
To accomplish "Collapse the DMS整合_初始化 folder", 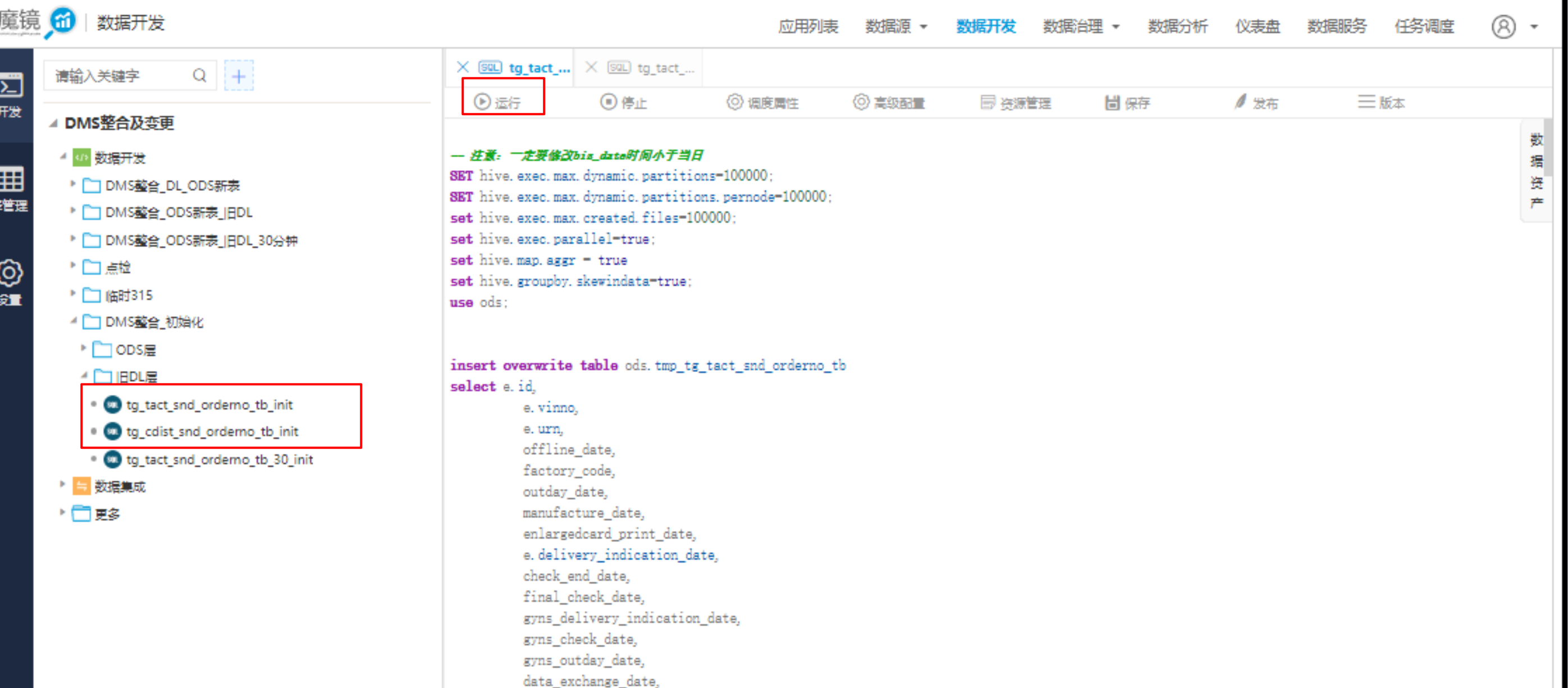I will pos(73,320).
